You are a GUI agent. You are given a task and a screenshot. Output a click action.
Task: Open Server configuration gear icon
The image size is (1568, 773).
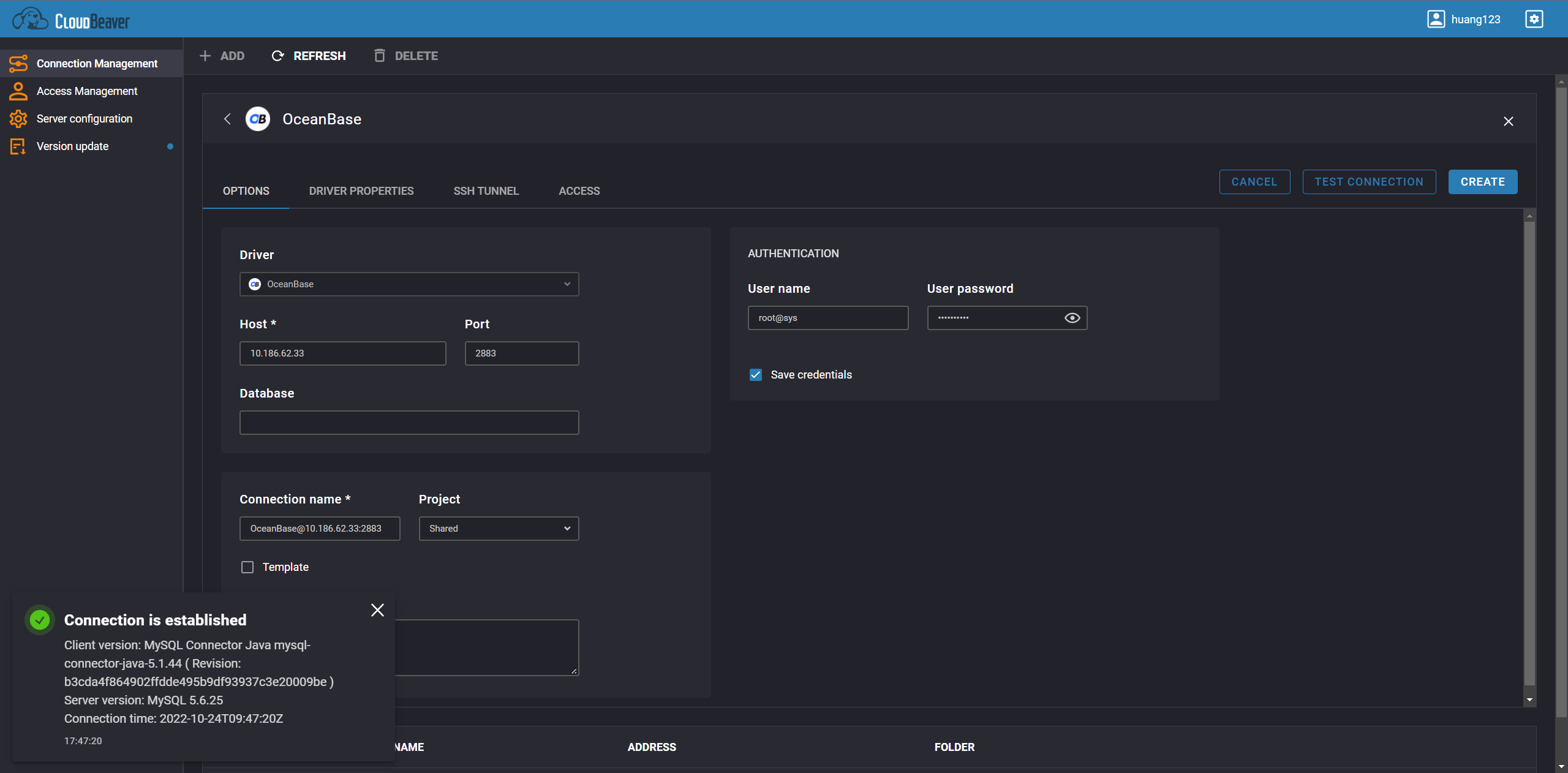click(x=18, y=119)
